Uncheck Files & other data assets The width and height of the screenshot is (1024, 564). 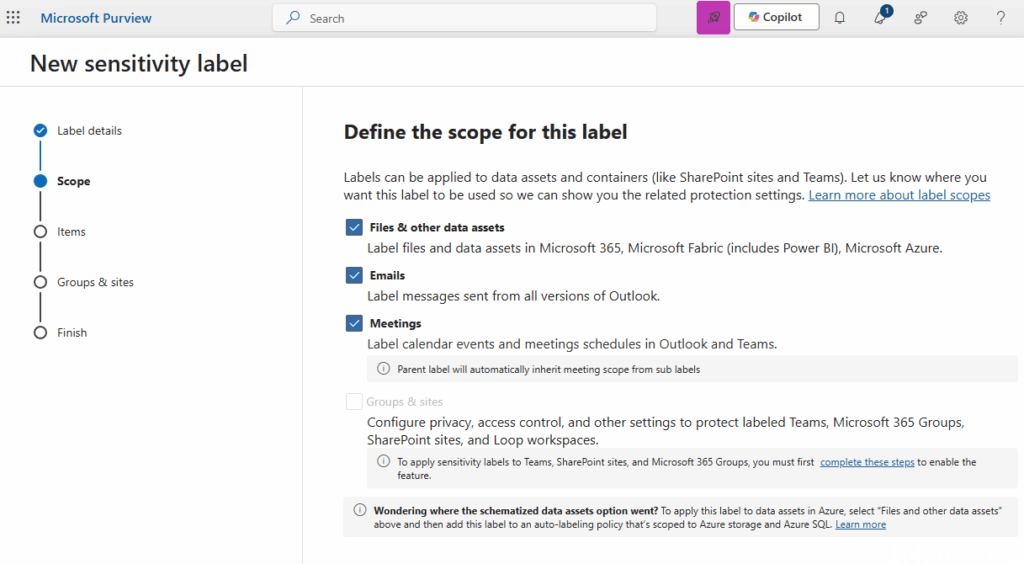pyautogui.click(x=354, y=227)
